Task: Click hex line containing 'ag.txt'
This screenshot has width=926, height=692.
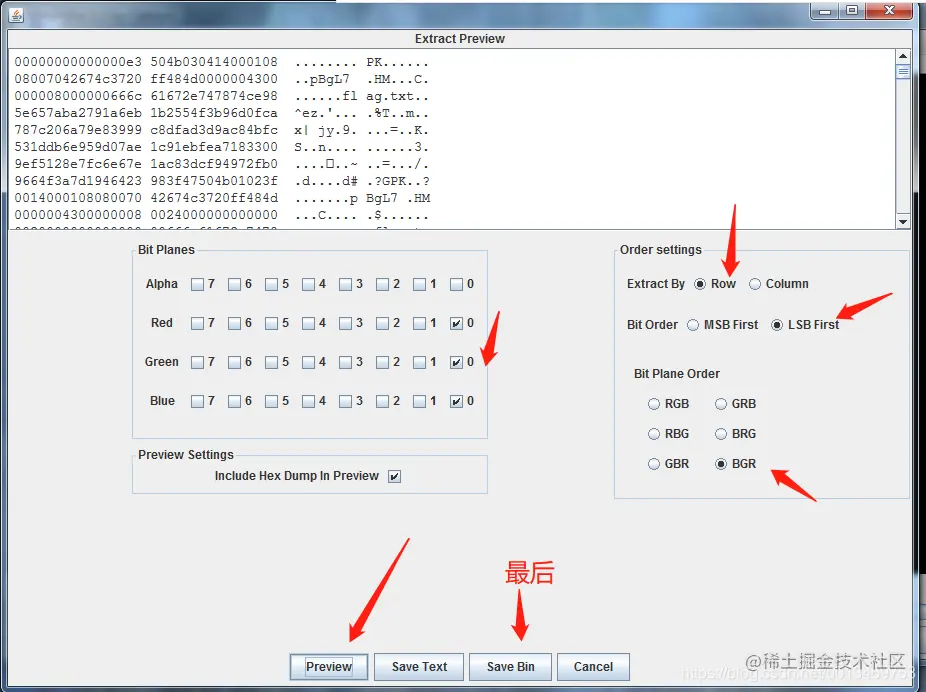Action: [x=221, y=96]
